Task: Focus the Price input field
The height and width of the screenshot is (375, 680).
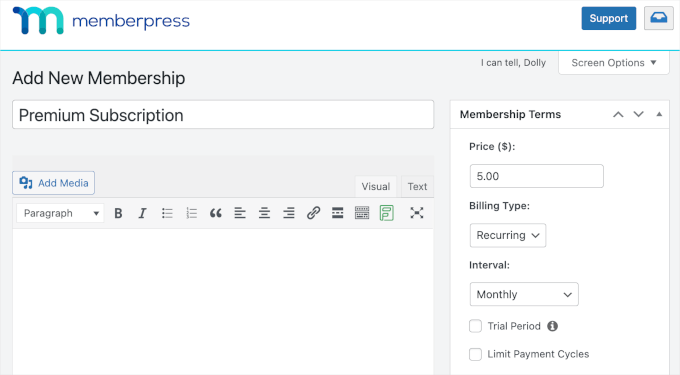Action: 536,176
